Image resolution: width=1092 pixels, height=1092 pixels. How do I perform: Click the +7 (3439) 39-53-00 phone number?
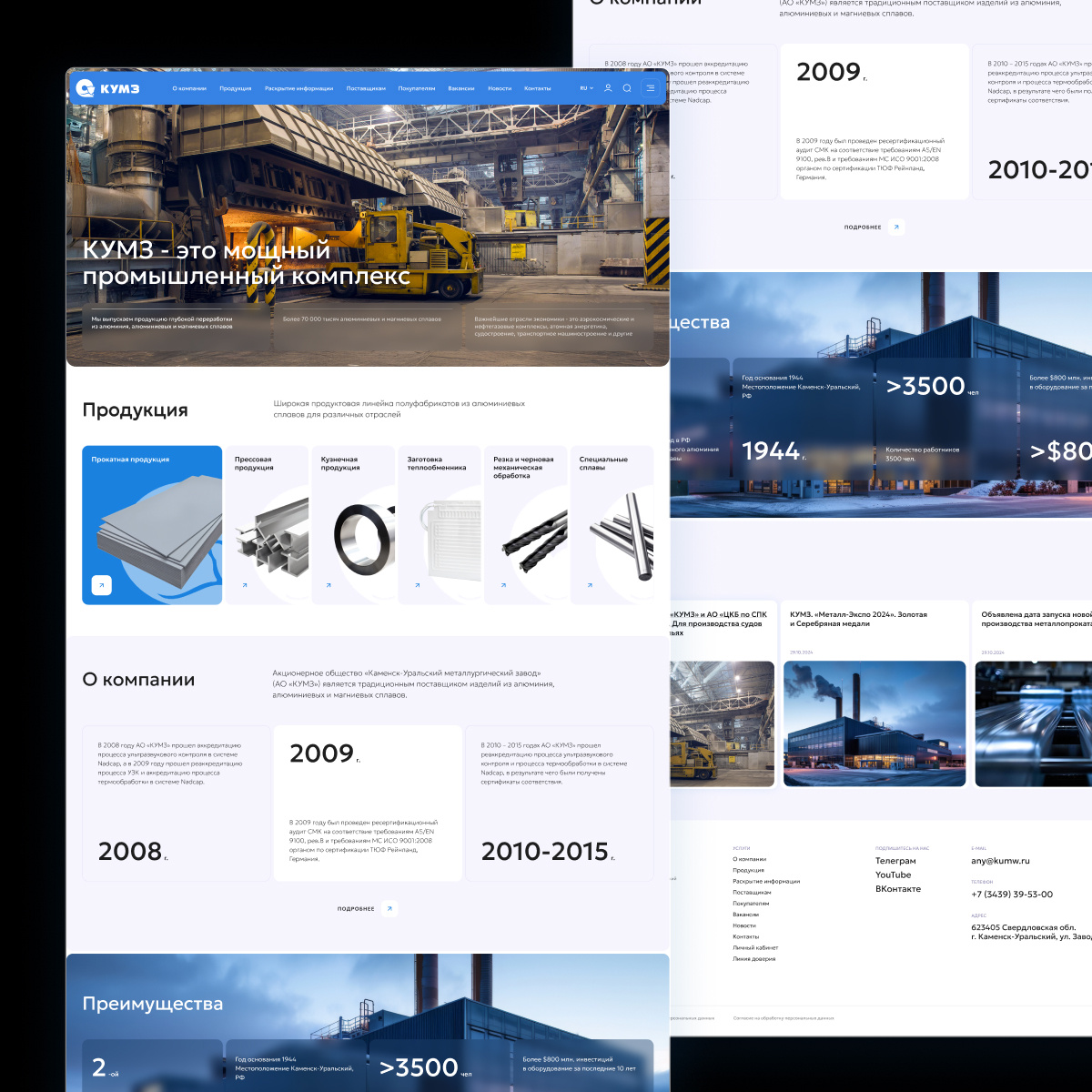tap(1012, 895)
